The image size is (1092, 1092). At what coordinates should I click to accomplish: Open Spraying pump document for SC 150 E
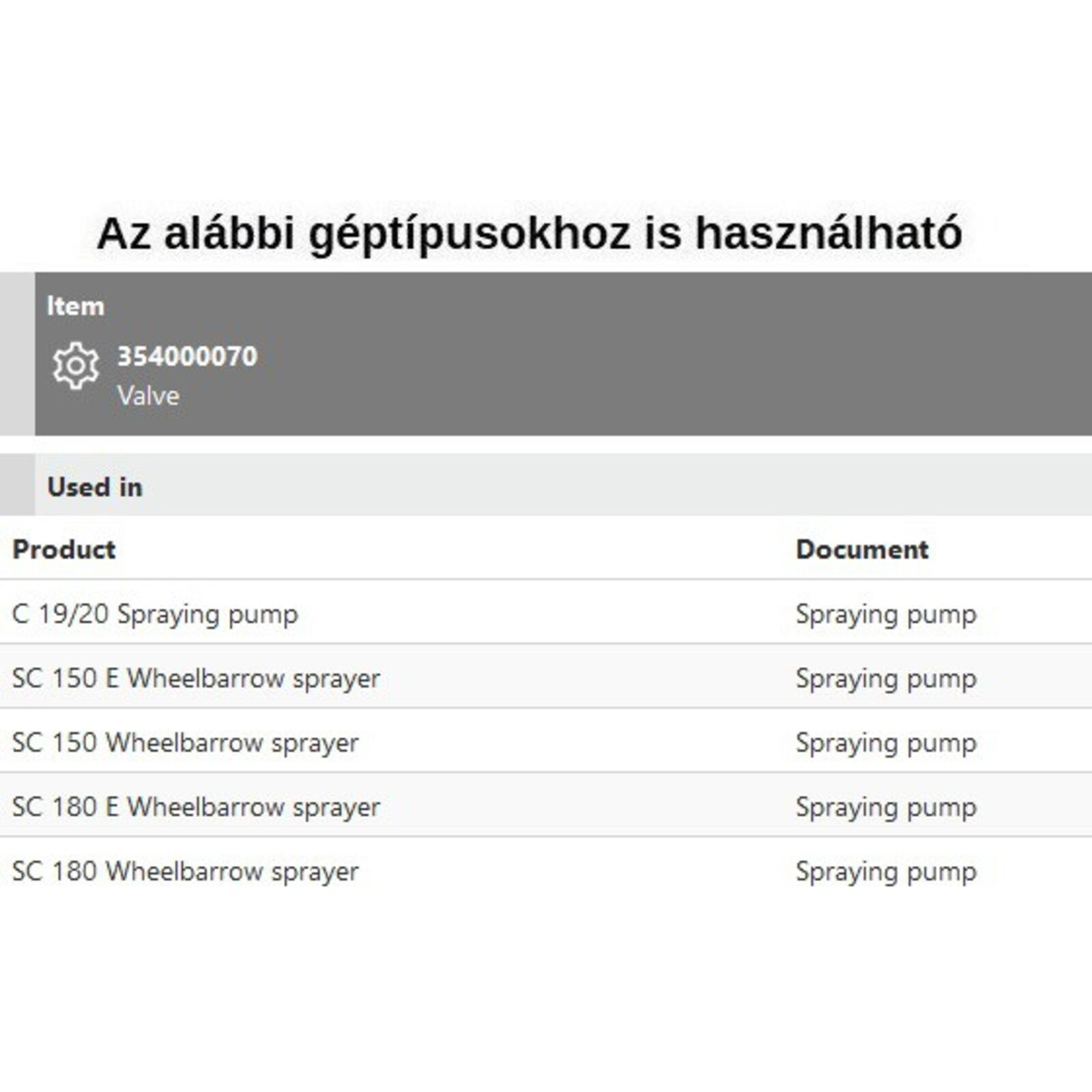[886, 678]
